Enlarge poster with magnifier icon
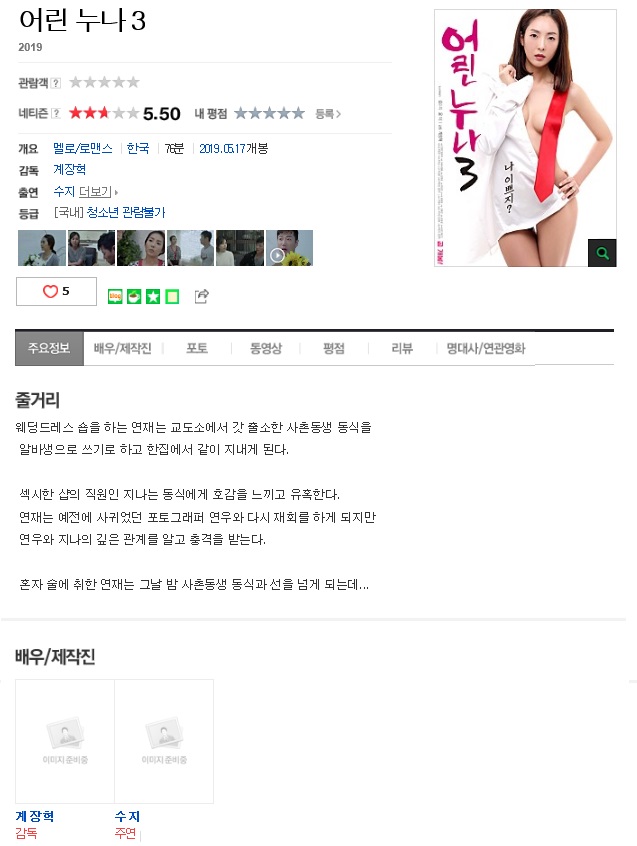 [x=602, y=253]
